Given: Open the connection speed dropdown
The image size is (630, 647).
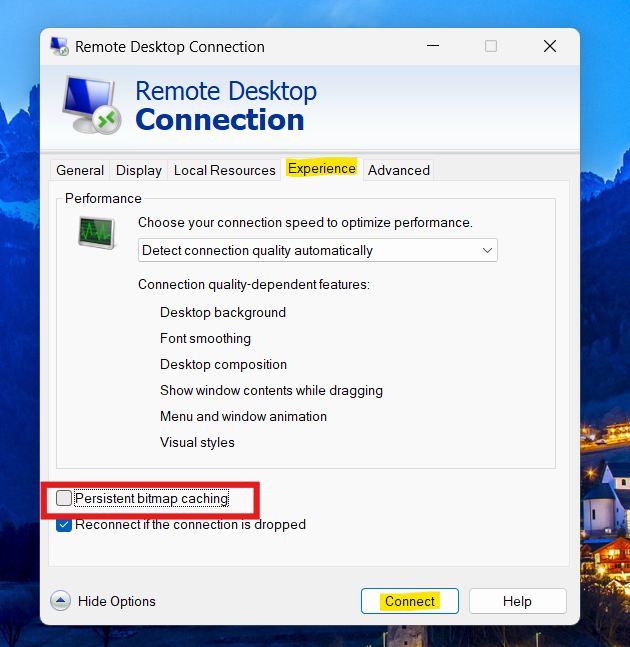Looking at the screenshot, I should click(x=318, y=250).
